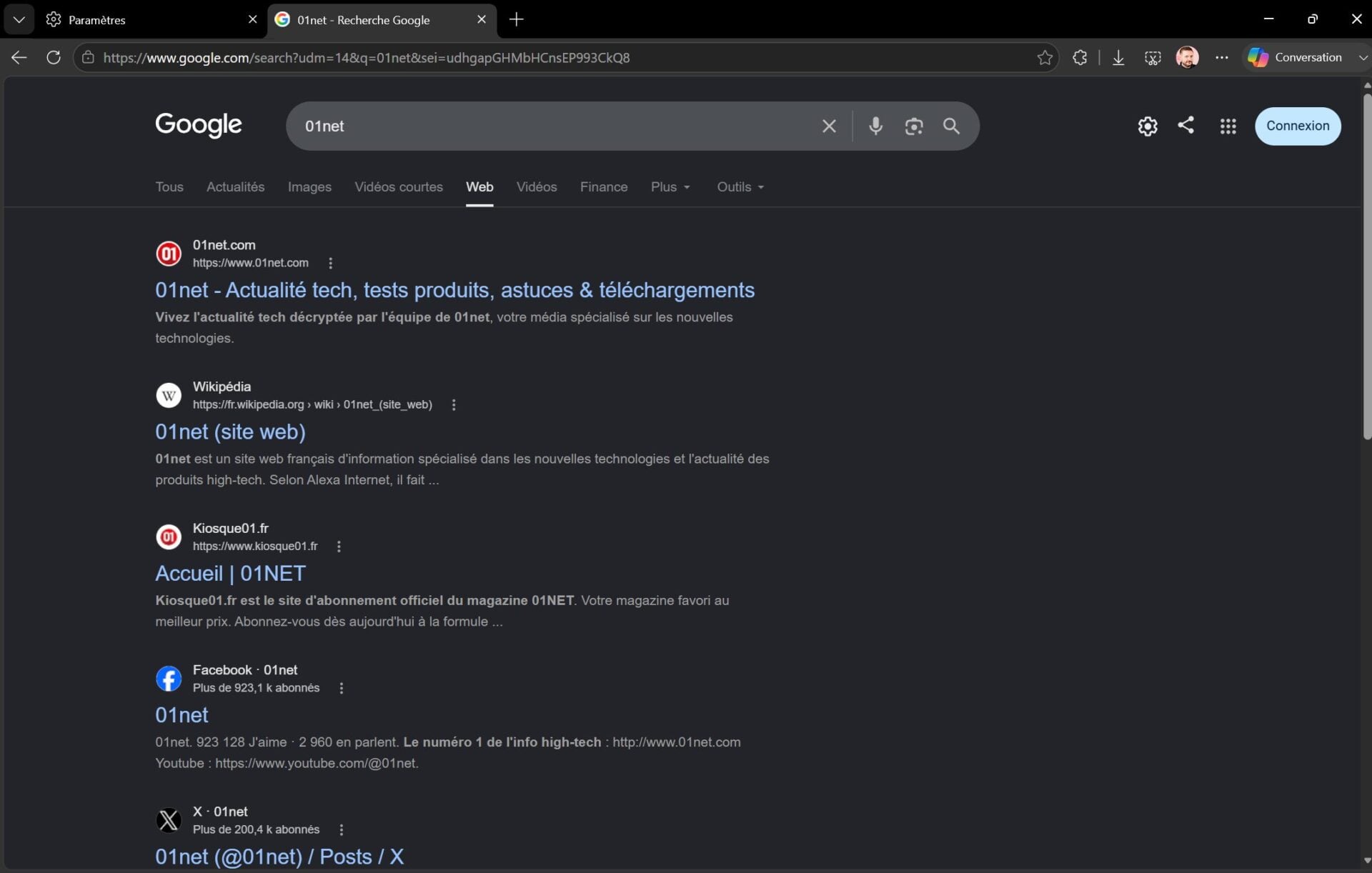
Task: Click the Connexion sign-in button
Action: pos(1298,126)
